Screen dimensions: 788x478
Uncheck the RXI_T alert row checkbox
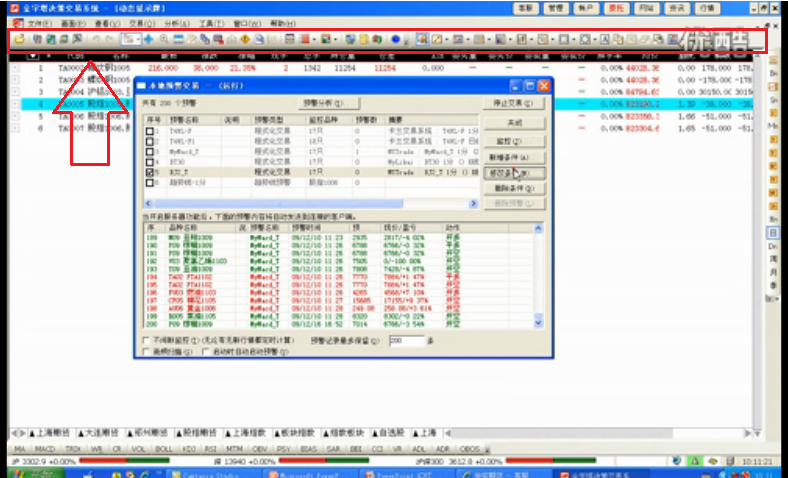150,172
